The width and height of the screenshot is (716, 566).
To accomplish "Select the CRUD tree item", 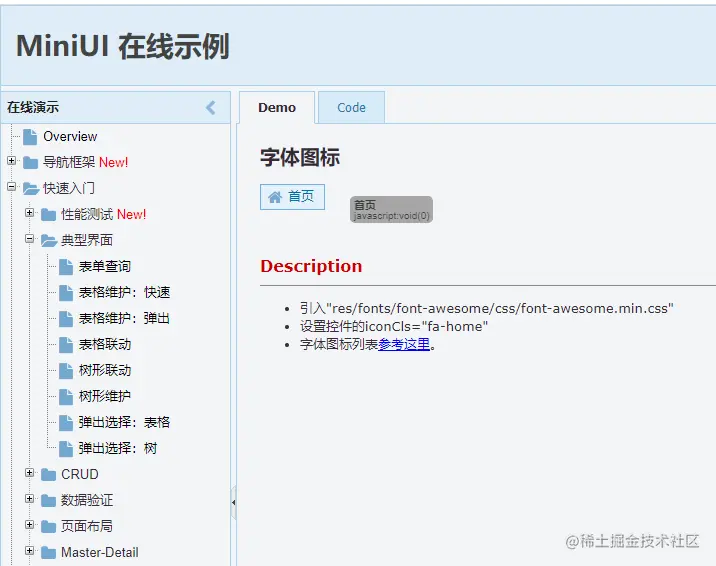I will point(80,475).
